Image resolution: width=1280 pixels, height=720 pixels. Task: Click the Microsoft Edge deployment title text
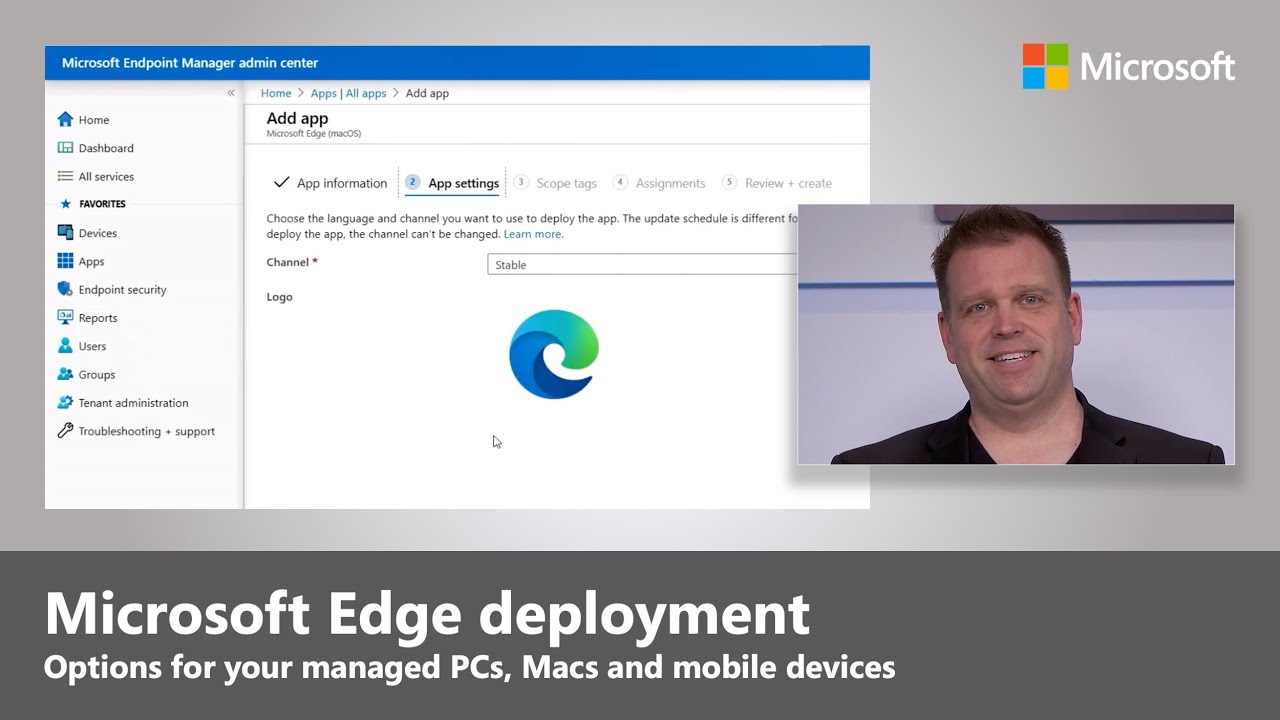pos(427,614)
